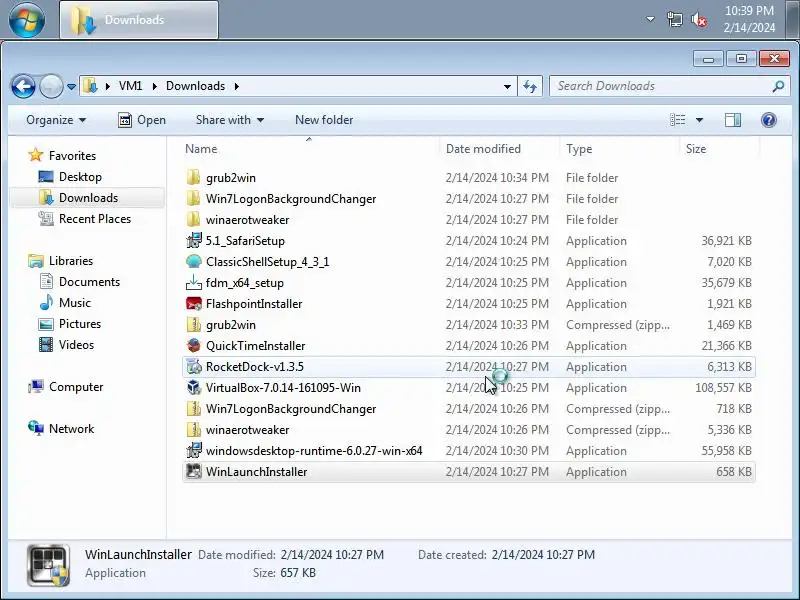
Task: Select Network in the navigation pane
Action: click(x=71, y=429)
